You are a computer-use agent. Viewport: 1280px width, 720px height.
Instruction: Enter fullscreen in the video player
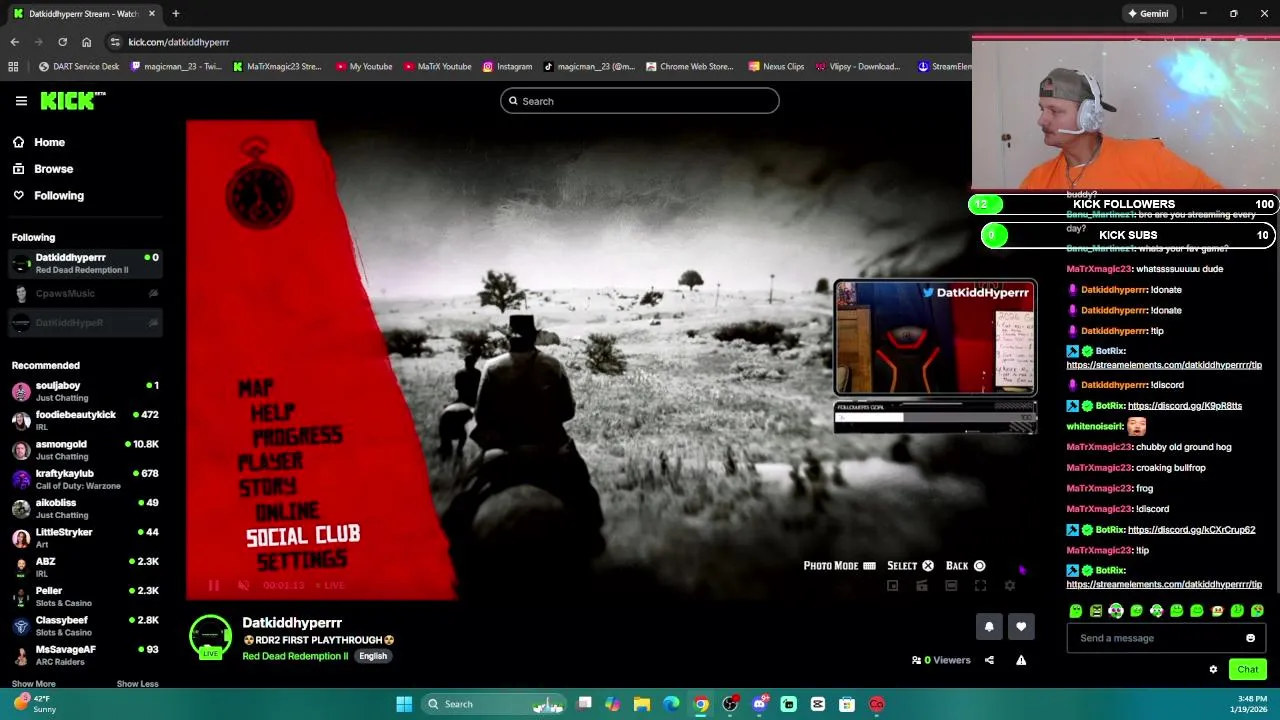click(x=980, y=586)
